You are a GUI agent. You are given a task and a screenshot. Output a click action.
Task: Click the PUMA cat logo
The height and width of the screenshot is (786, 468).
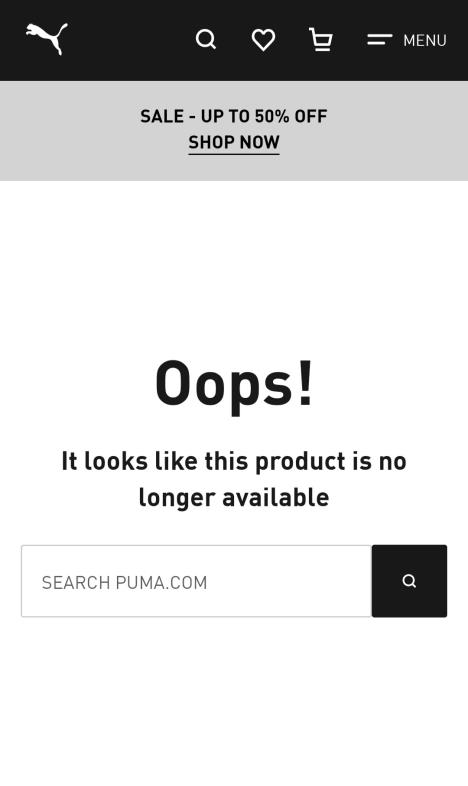47,39
